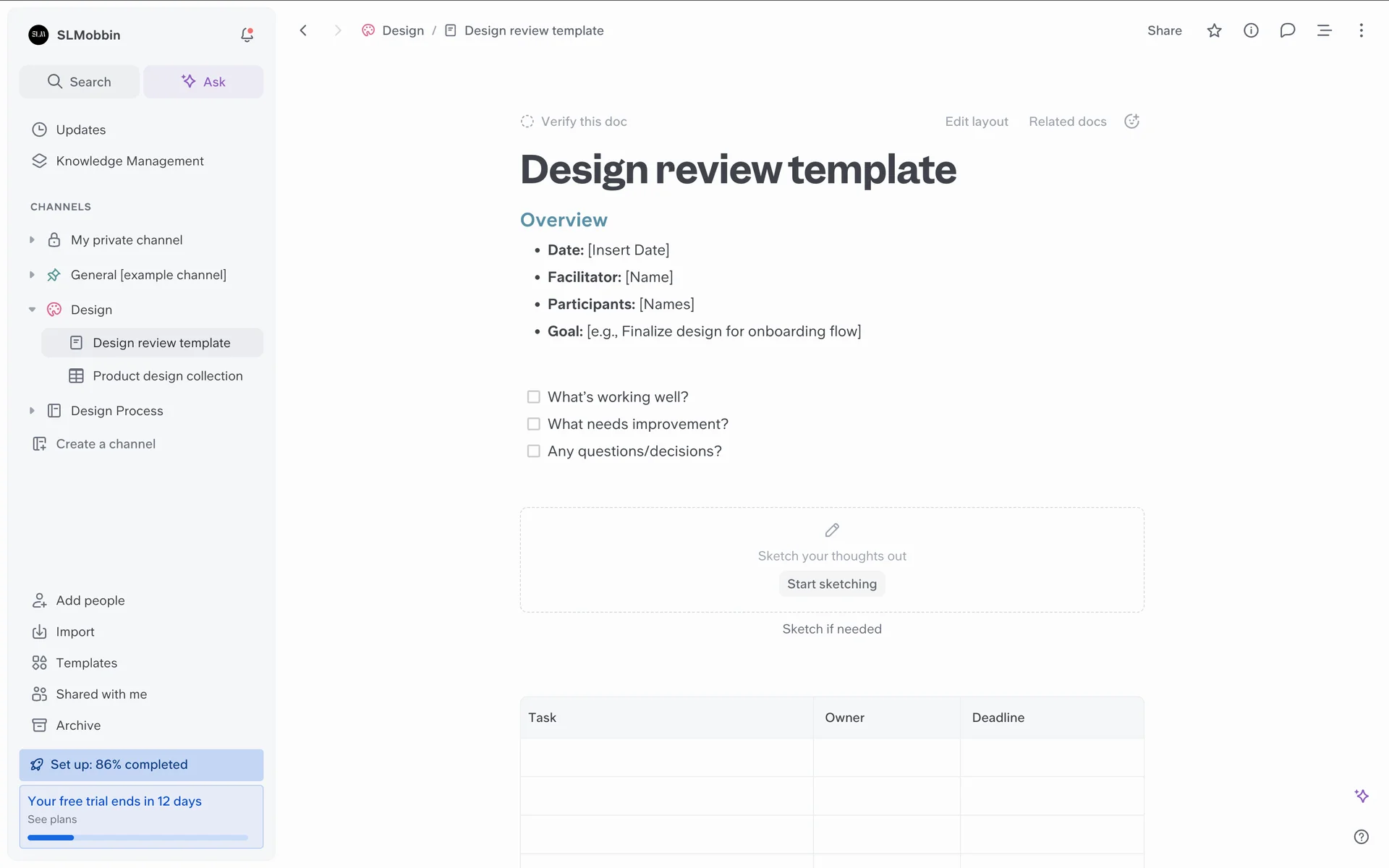Screen dimensions: 1389x868
Task: Click the notifications bell icon
Action: [247, 35]
